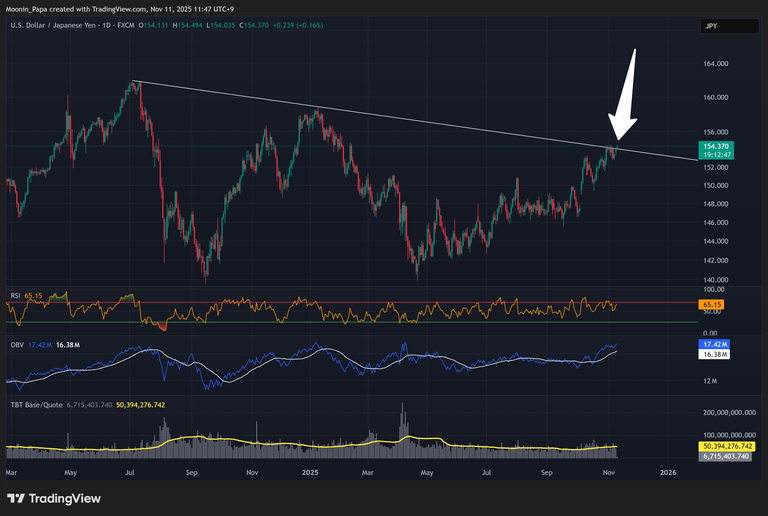This screenshot has height=516, width=768.
Task: Select the RSI indicator label
Action: tap(17, 296)
